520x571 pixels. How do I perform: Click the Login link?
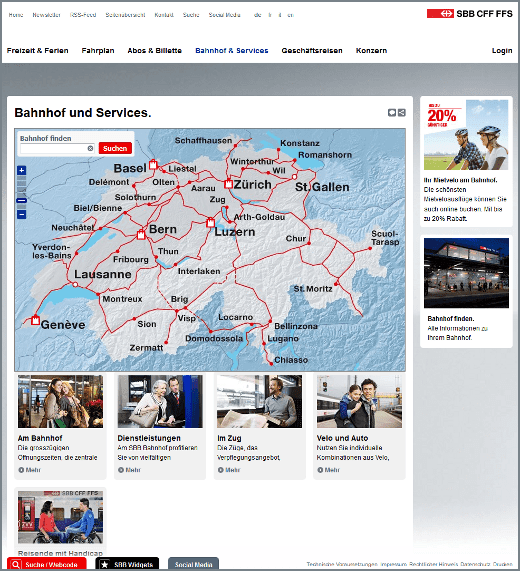click(502, 51)
